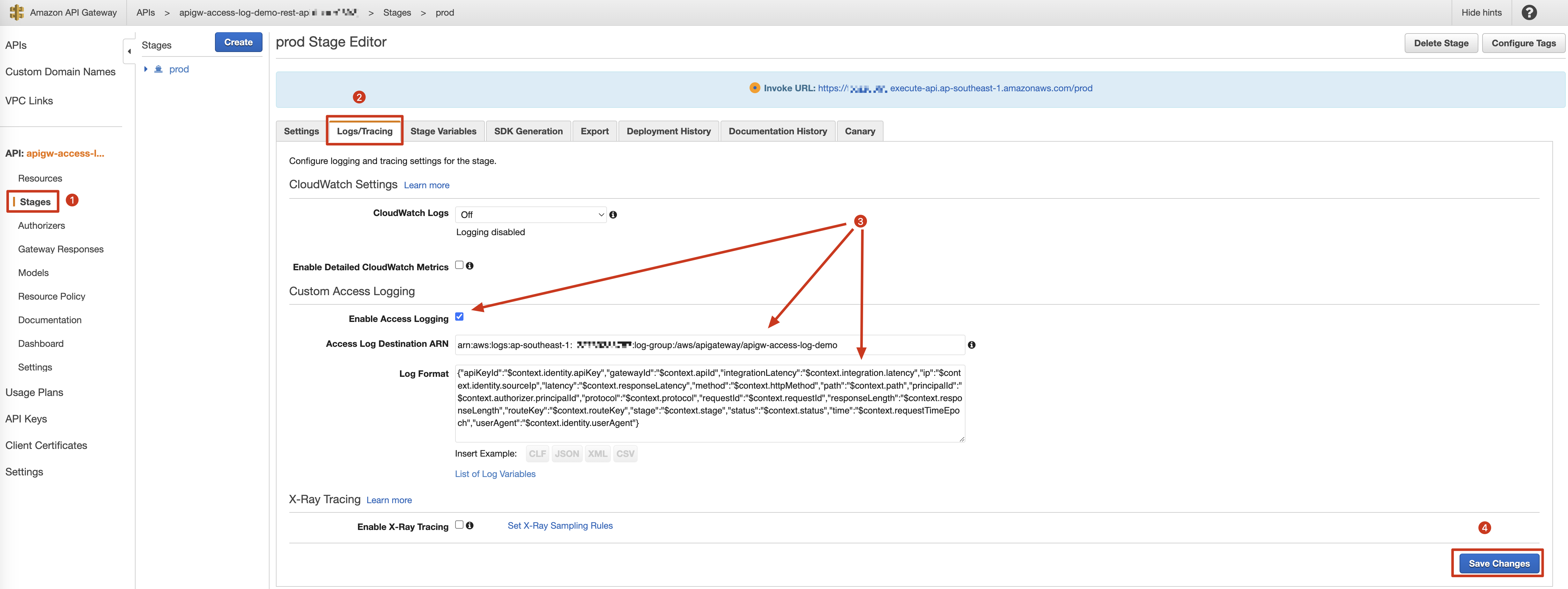
Task: Open the SDK Generation tab
Action: [528, 131]
